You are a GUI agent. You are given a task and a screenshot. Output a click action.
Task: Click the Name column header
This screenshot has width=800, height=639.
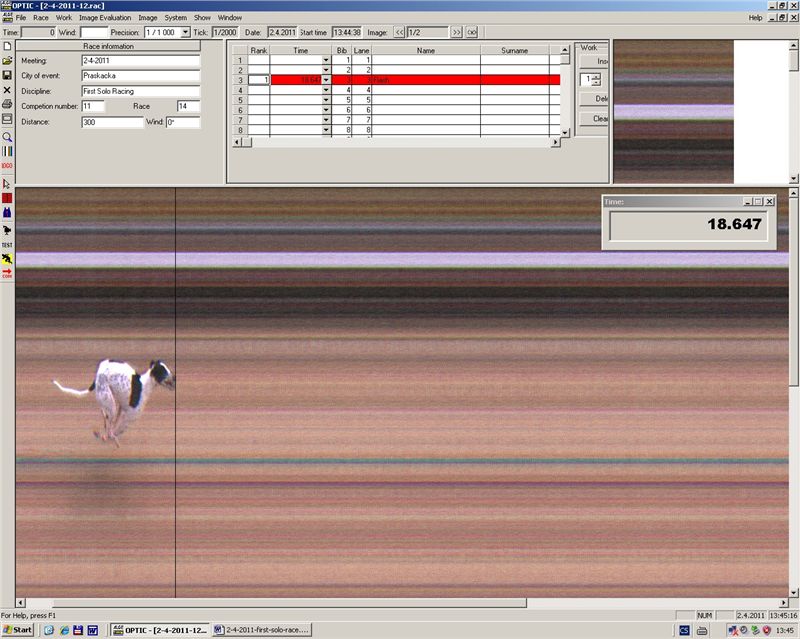(x=426, y=51)
